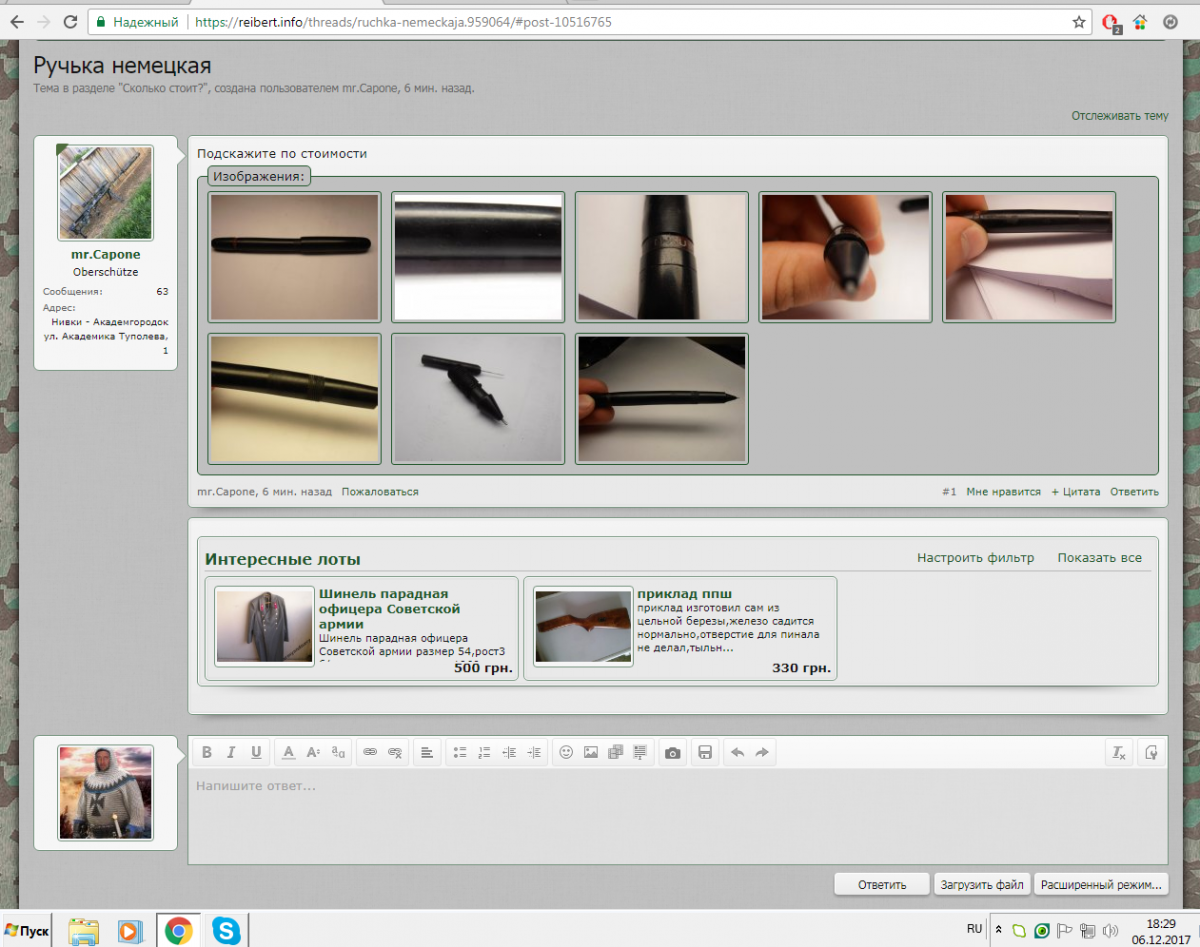The image size is (1200, 947).
Task: Click into the reply text area
Action: point(678,815)
